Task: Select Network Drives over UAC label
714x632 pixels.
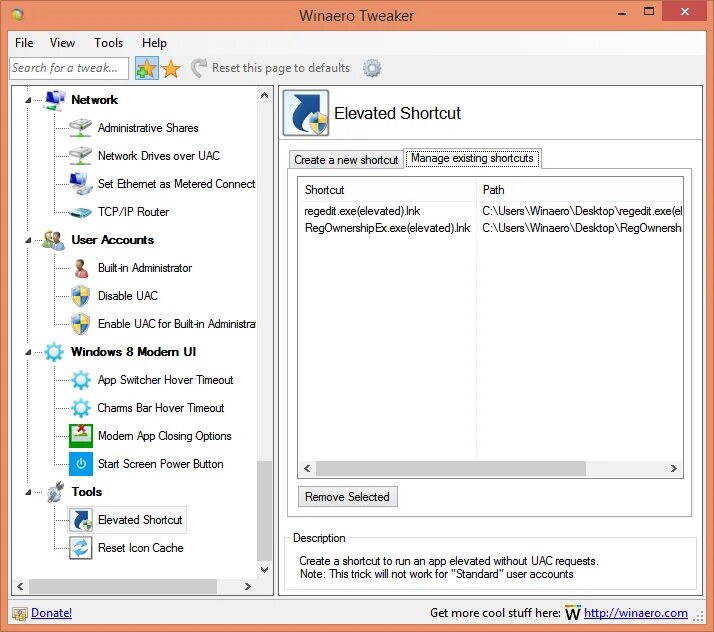Action: pos(159,156)
